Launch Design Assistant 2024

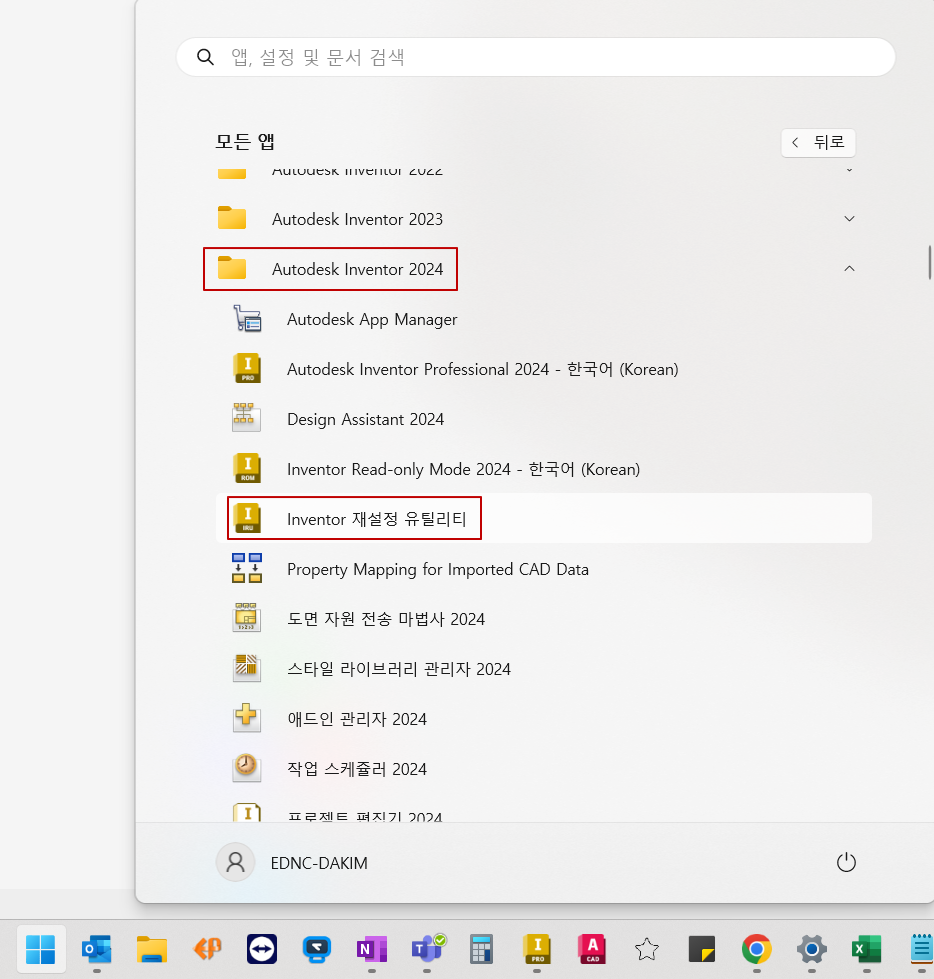click(544, 418)
